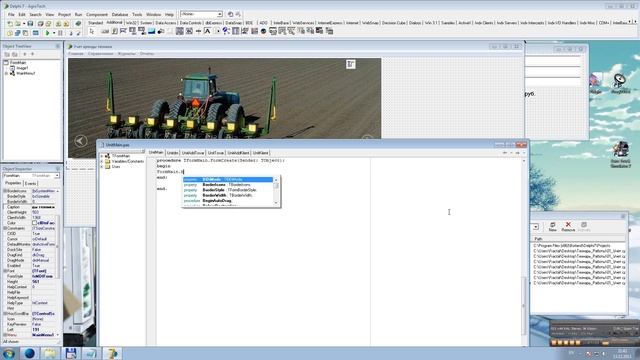Screen dimensions: 640x360
Task: Click the Pause toolbar button
Action: click(60, 33)
